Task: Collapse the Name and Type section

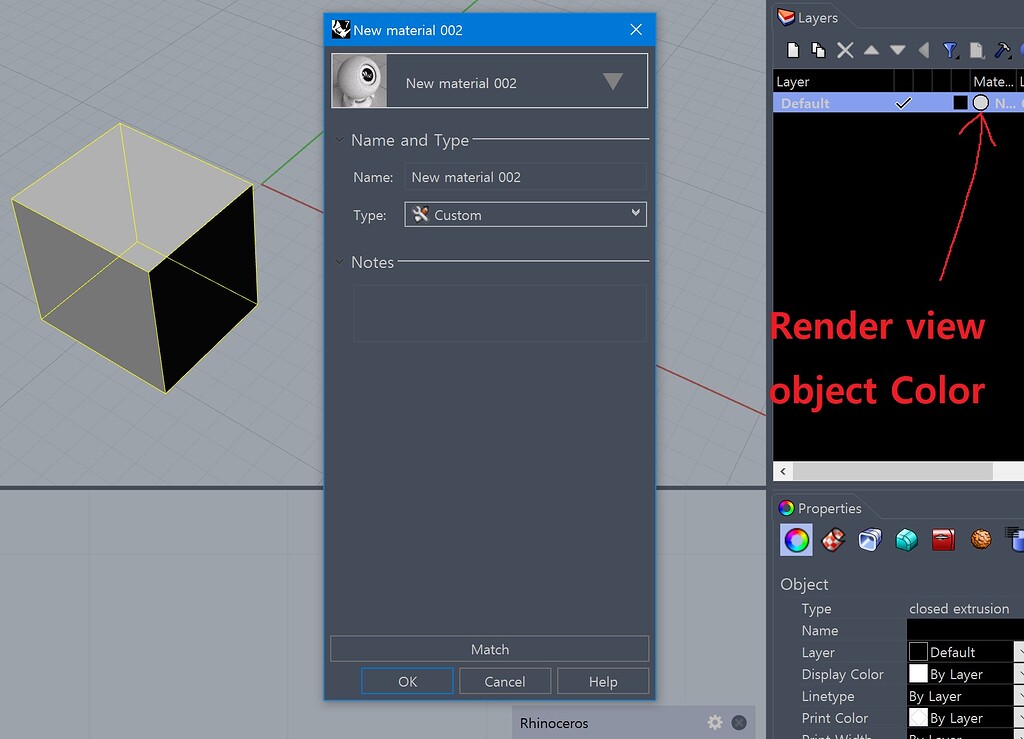Action: pyautogui.click(x=340, y=140)
